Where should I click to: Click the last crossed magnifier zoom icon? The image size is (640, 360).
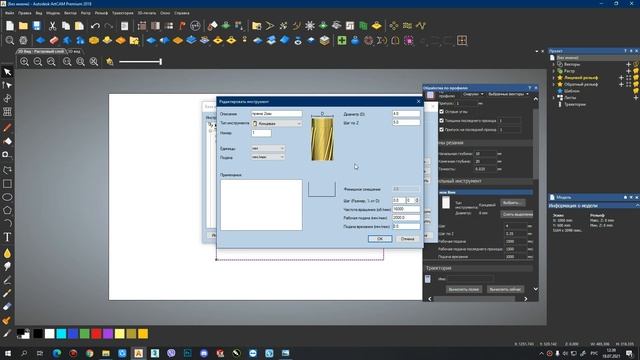tap(94, 62)
